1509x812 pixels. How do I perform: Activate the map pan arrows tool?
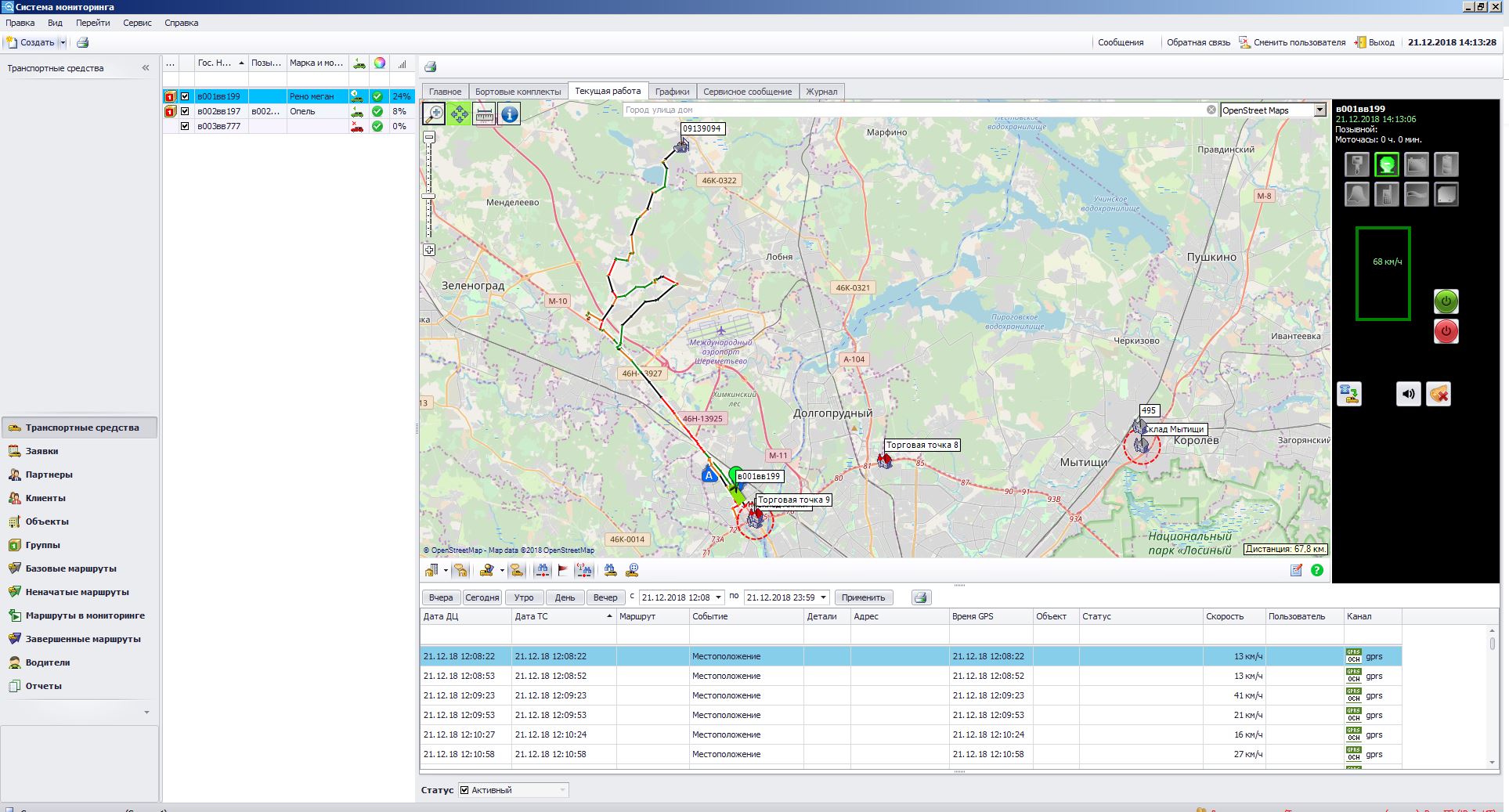tap(460, 114)
